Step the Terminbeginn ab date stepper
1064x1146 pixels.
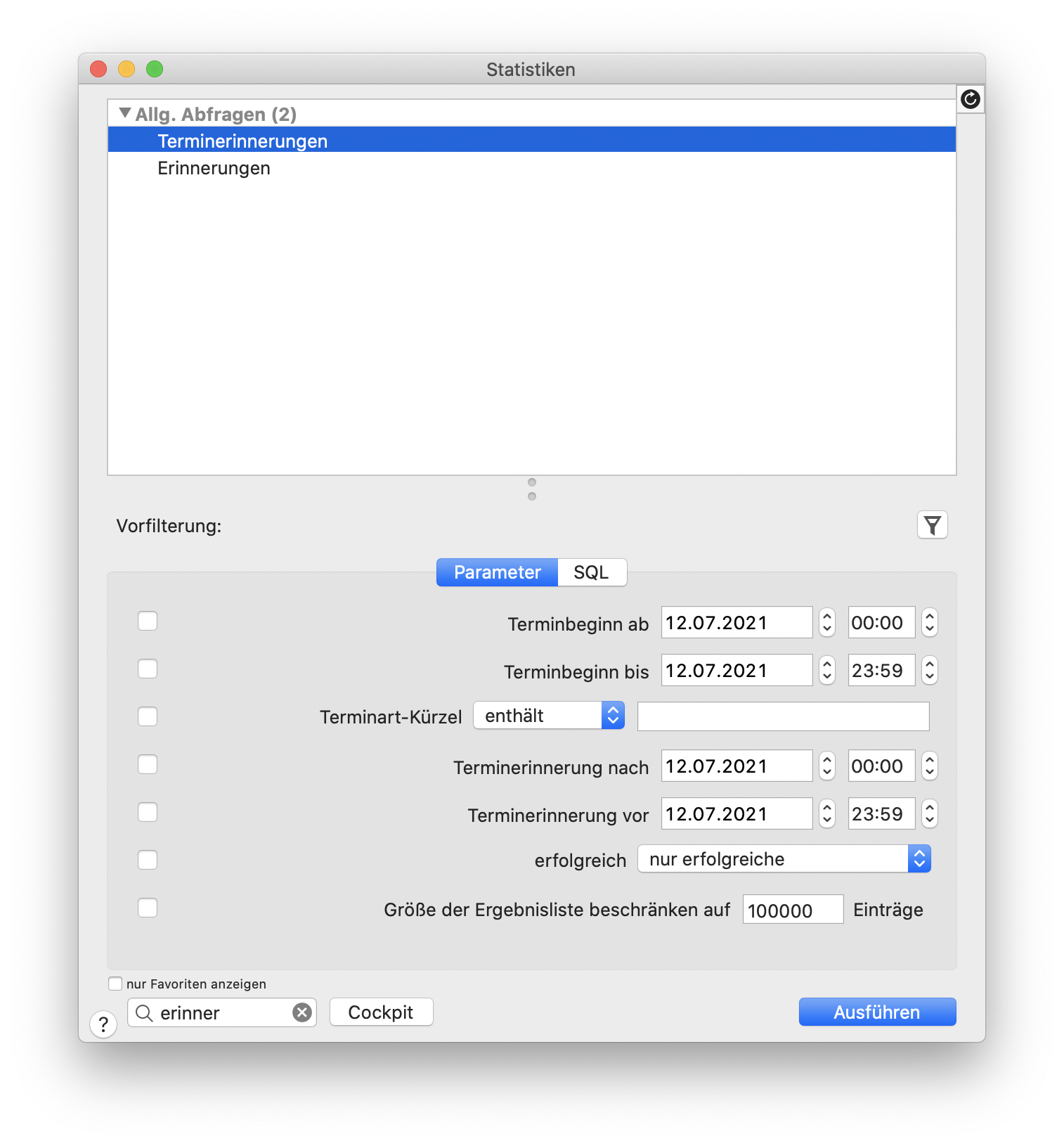tap(827, 622)
